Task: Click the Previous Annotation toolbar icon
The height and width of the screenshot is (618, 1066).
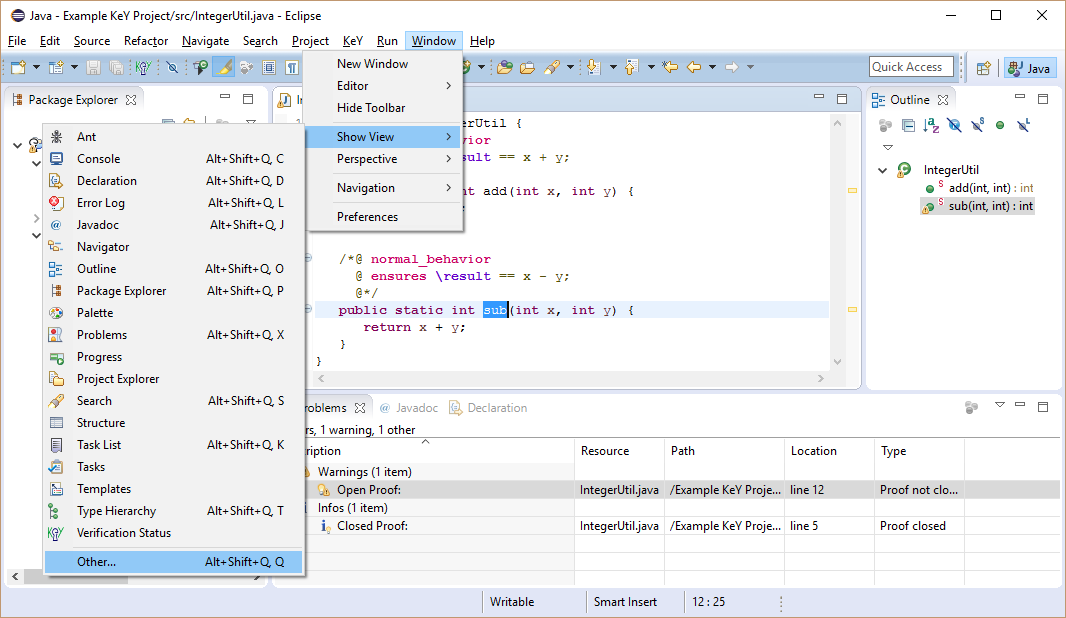Action: click(632, 67)
